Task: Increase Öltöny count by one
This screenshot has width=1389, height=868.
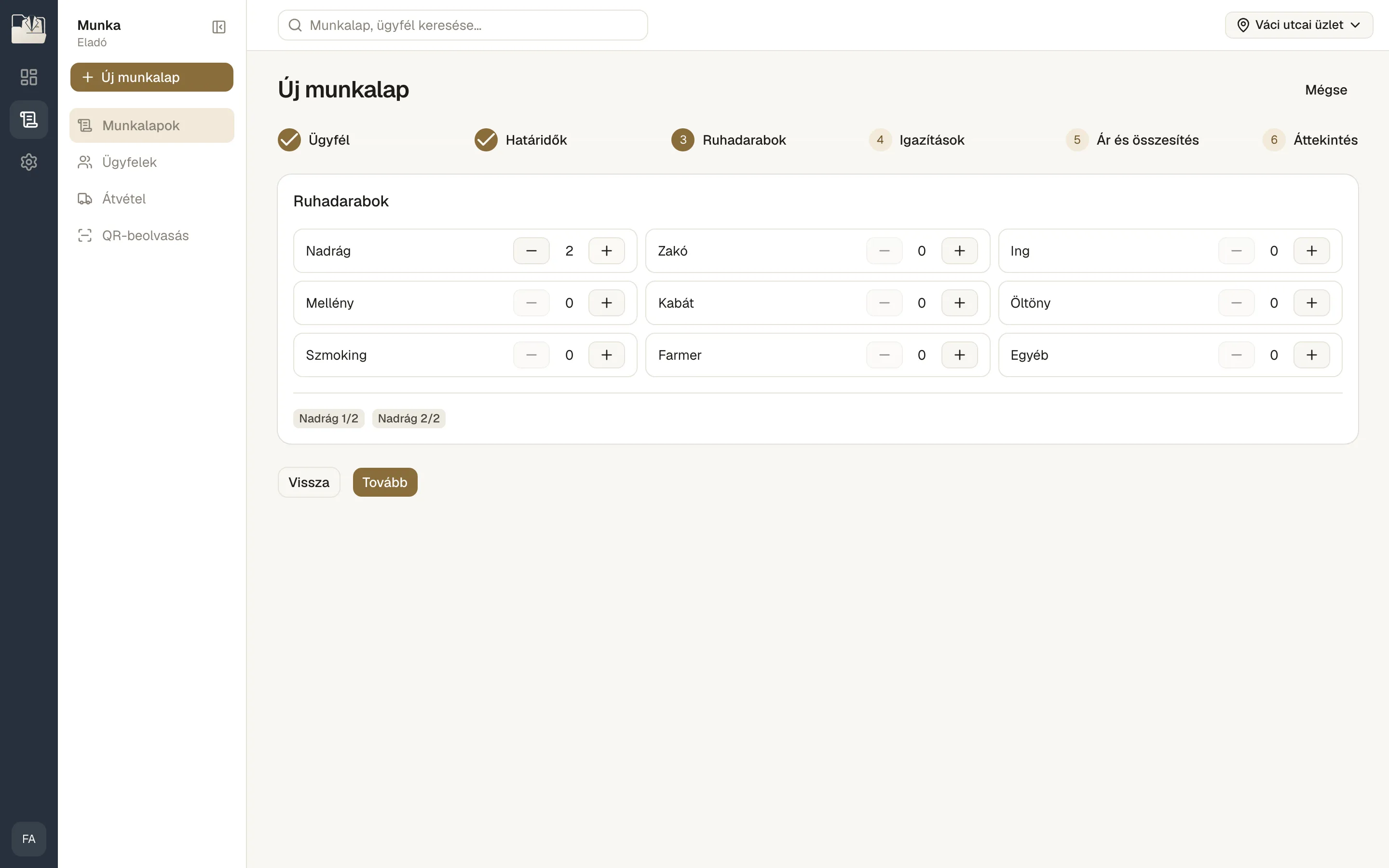Action: coord(1311,303)
